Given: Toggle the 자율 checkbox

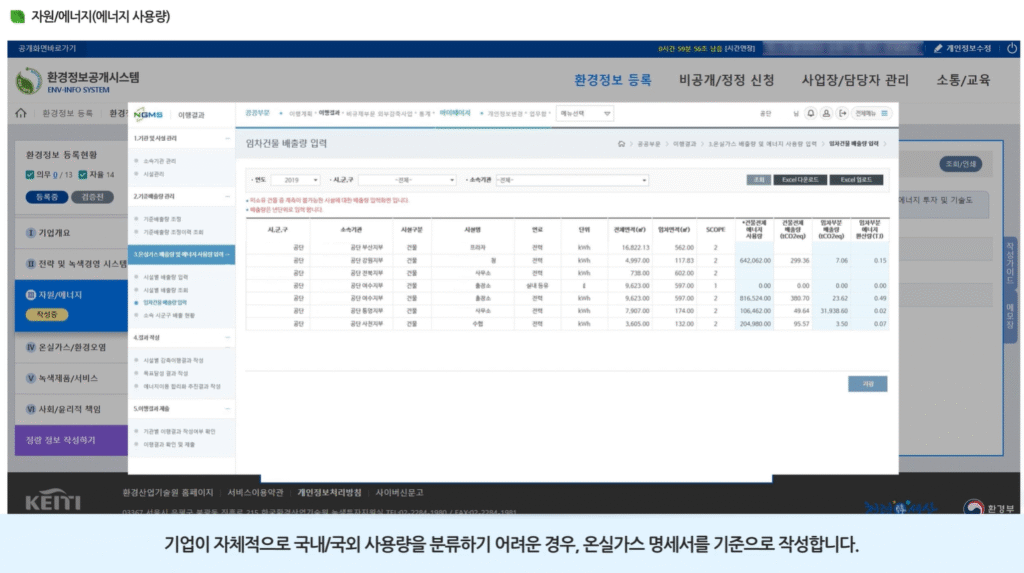Looking at the screenshot, I should [x=83, y=175].
